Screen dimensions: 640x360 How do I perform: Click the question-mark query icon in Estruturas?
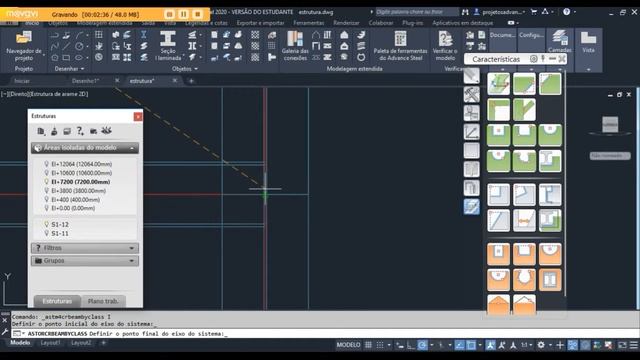pyautogui.click(x=80, y=131)
